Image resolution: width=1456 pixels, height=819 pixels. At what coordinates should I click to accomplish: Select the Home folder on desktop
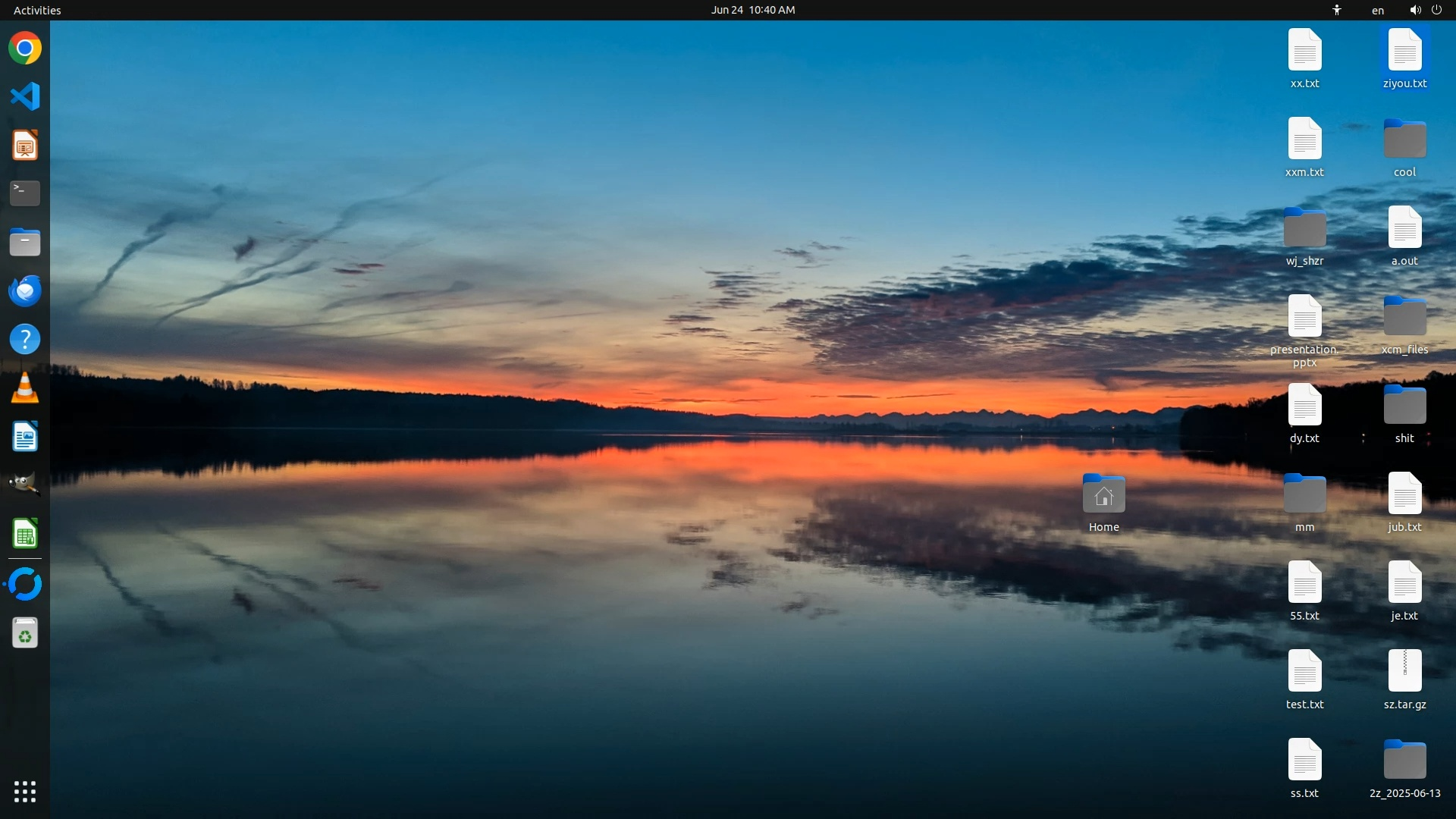pos(1103,497)
